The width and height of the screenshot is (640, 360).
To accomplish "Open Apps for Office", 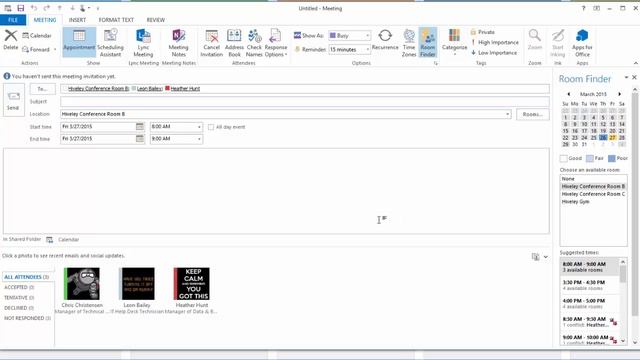I will (x=582, y=42).
